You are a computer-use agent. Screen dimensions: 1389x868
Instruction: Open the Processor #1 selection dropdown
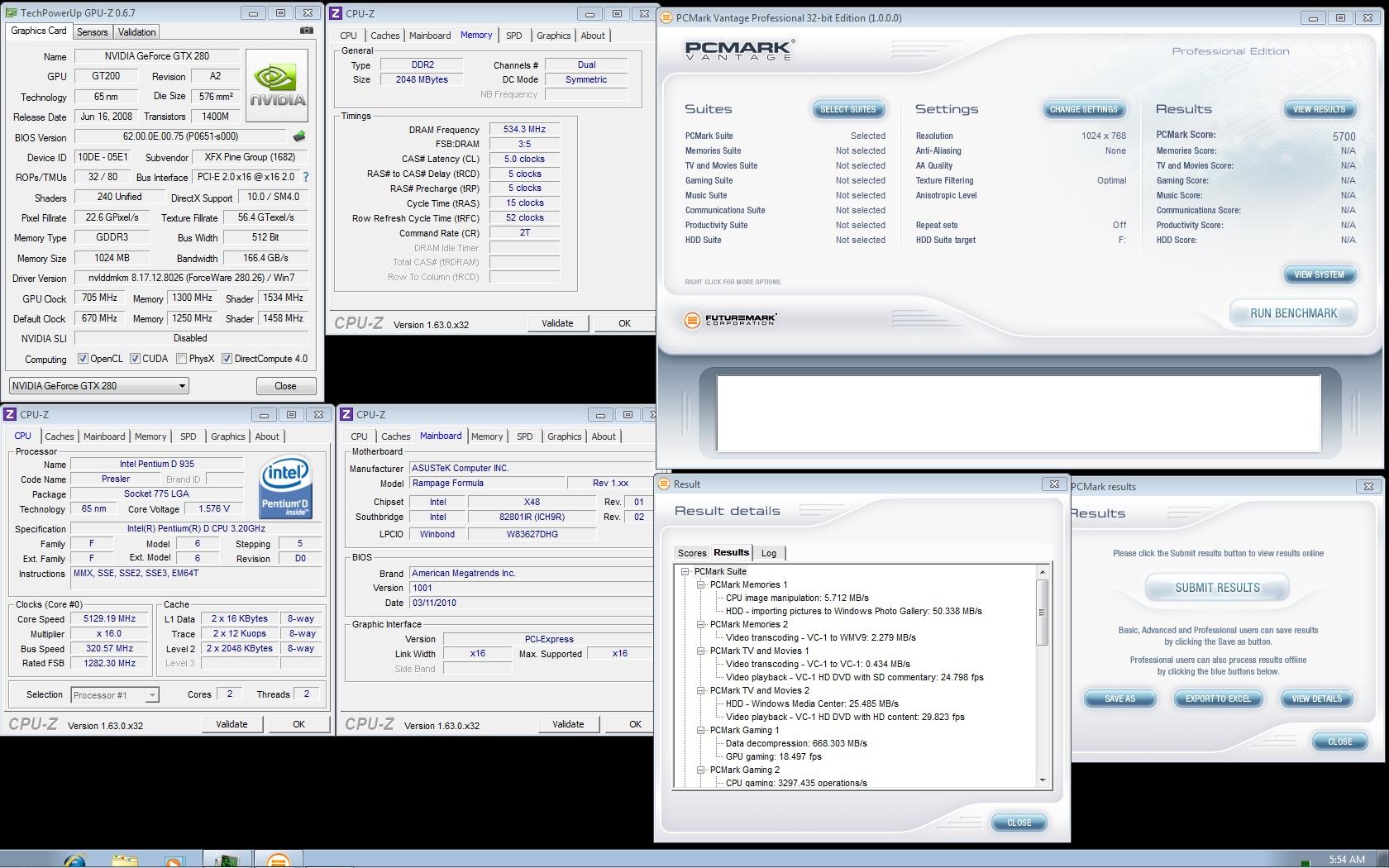click(x=115, y=695)
